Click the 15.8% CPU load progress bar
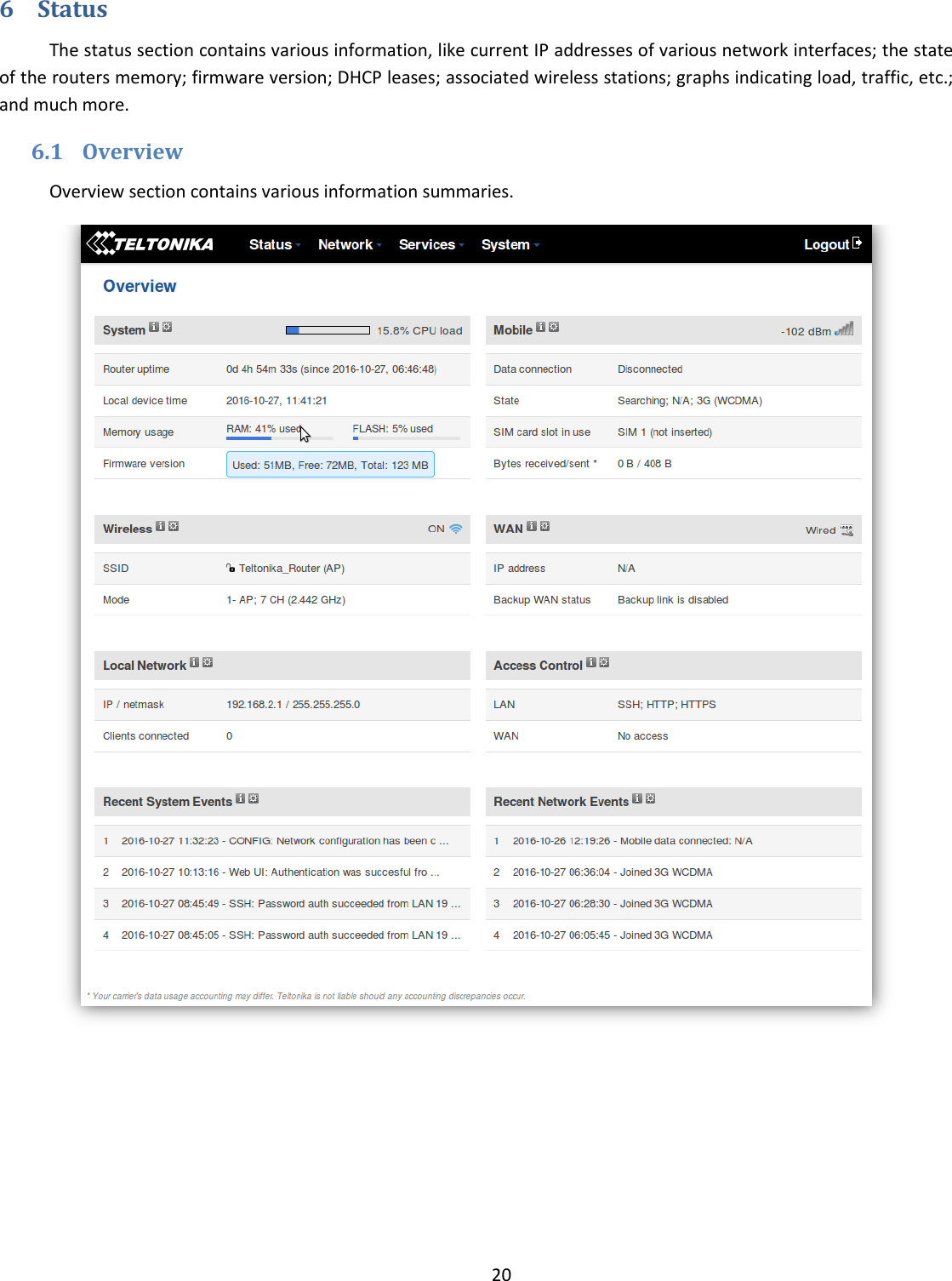Viewport: 952px width, 1281px height. 328,329
